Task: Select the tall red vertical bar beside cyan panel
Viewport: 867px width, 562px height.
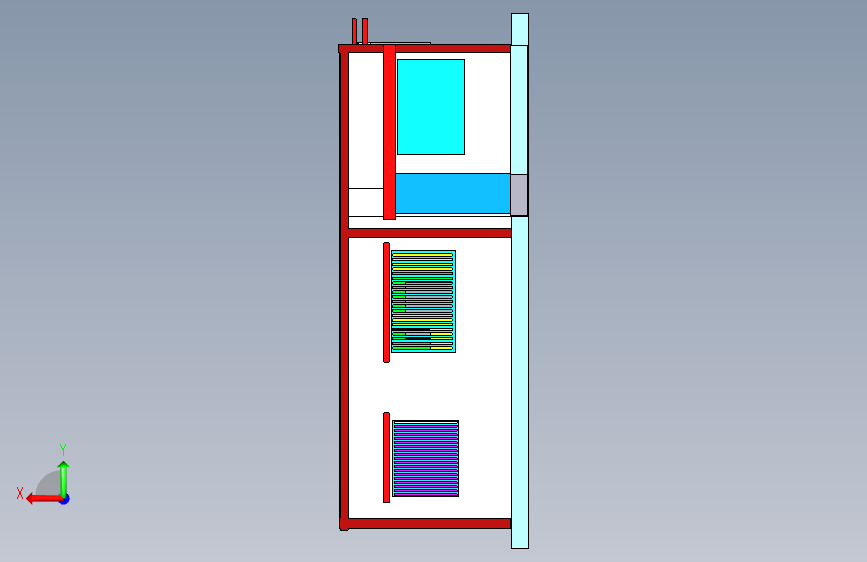Action: click(389, 132)
